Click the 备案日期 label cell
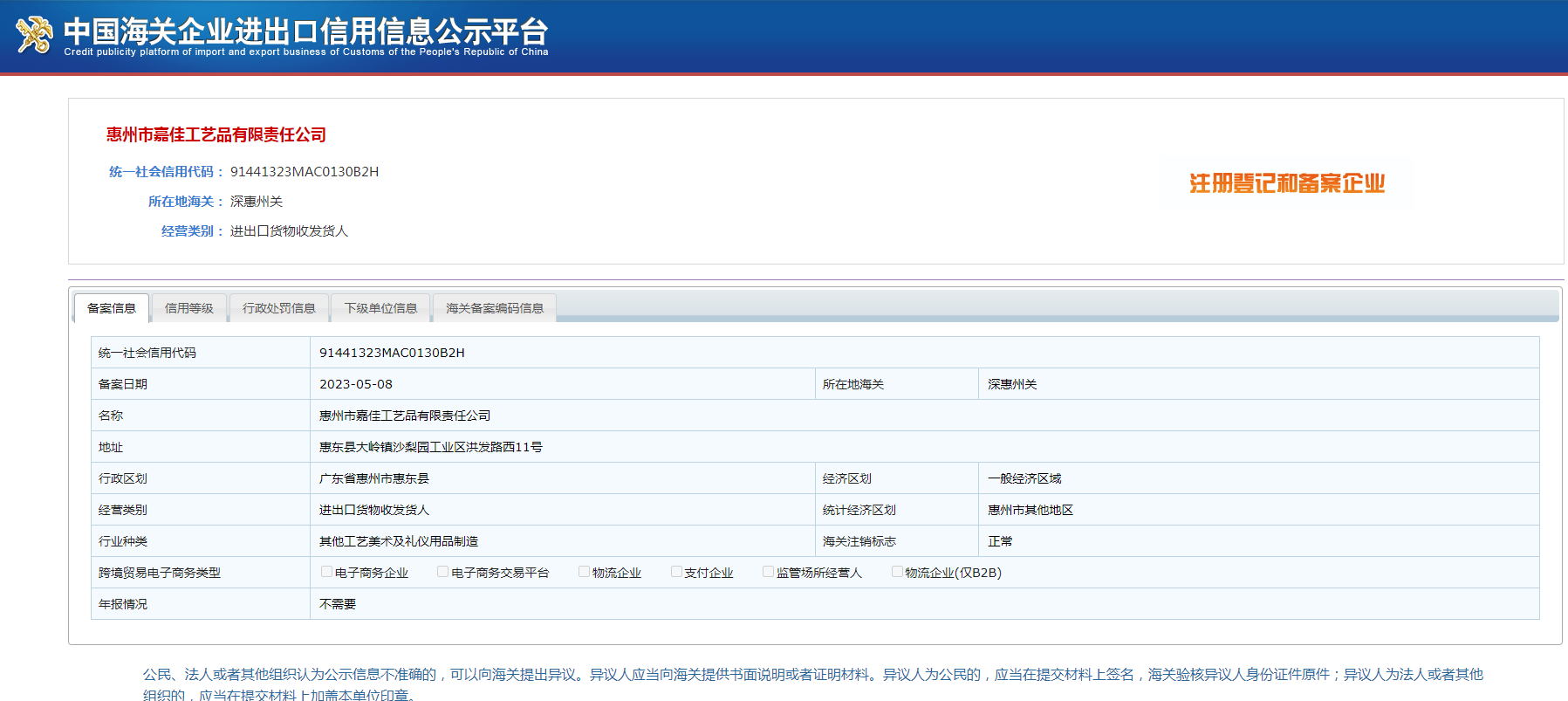The width and height of the screenshot is (1568, 701). pos(201,384)
